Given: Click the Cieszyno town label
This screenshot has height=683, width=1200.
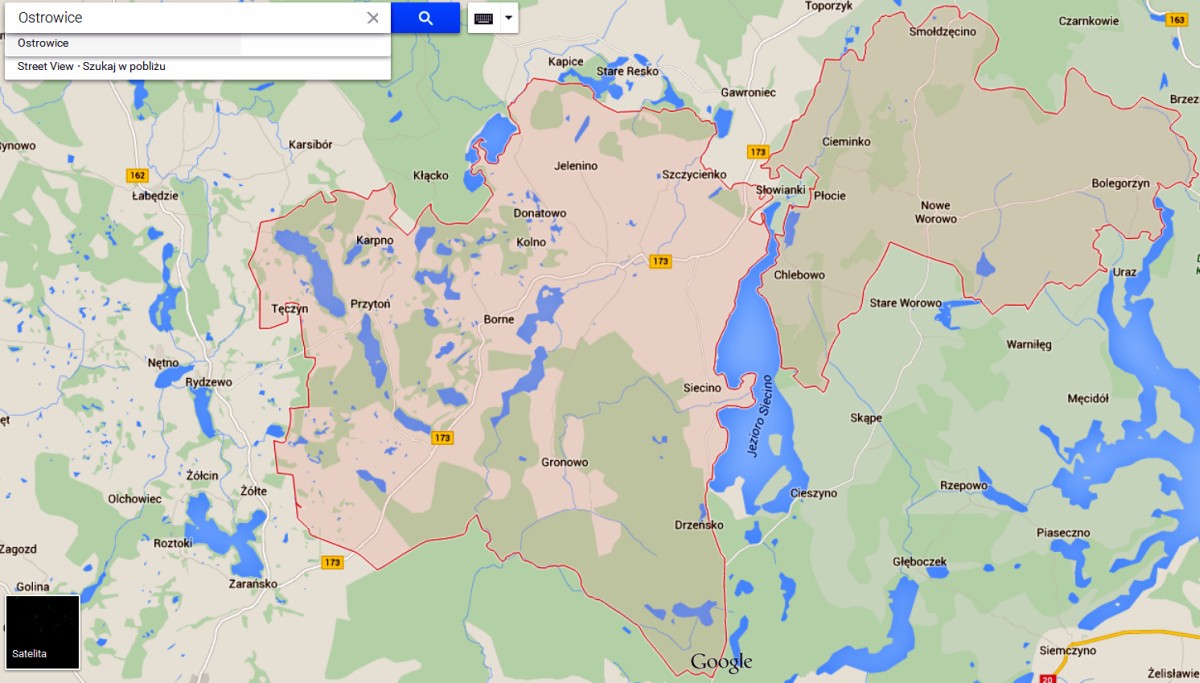Looking at the screenshot, I should click(x=813, y=493).
